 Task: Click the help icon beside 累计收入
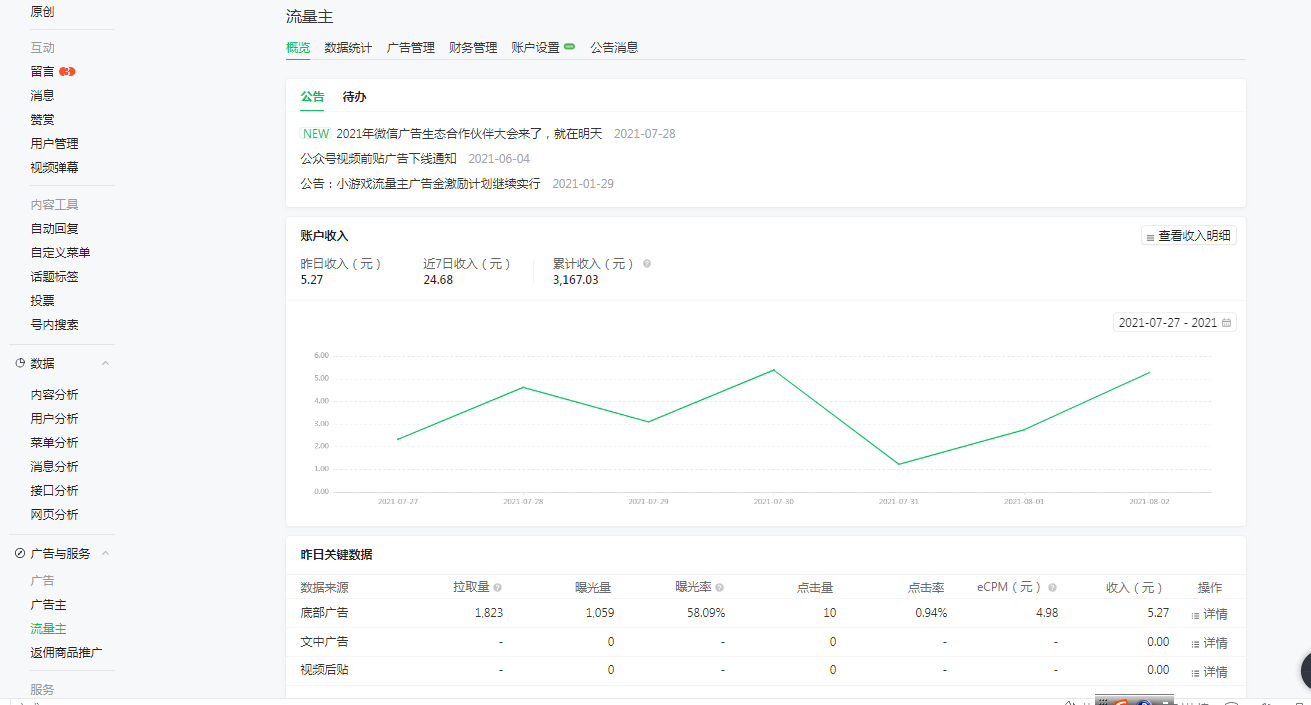click(x=647, y=264)
